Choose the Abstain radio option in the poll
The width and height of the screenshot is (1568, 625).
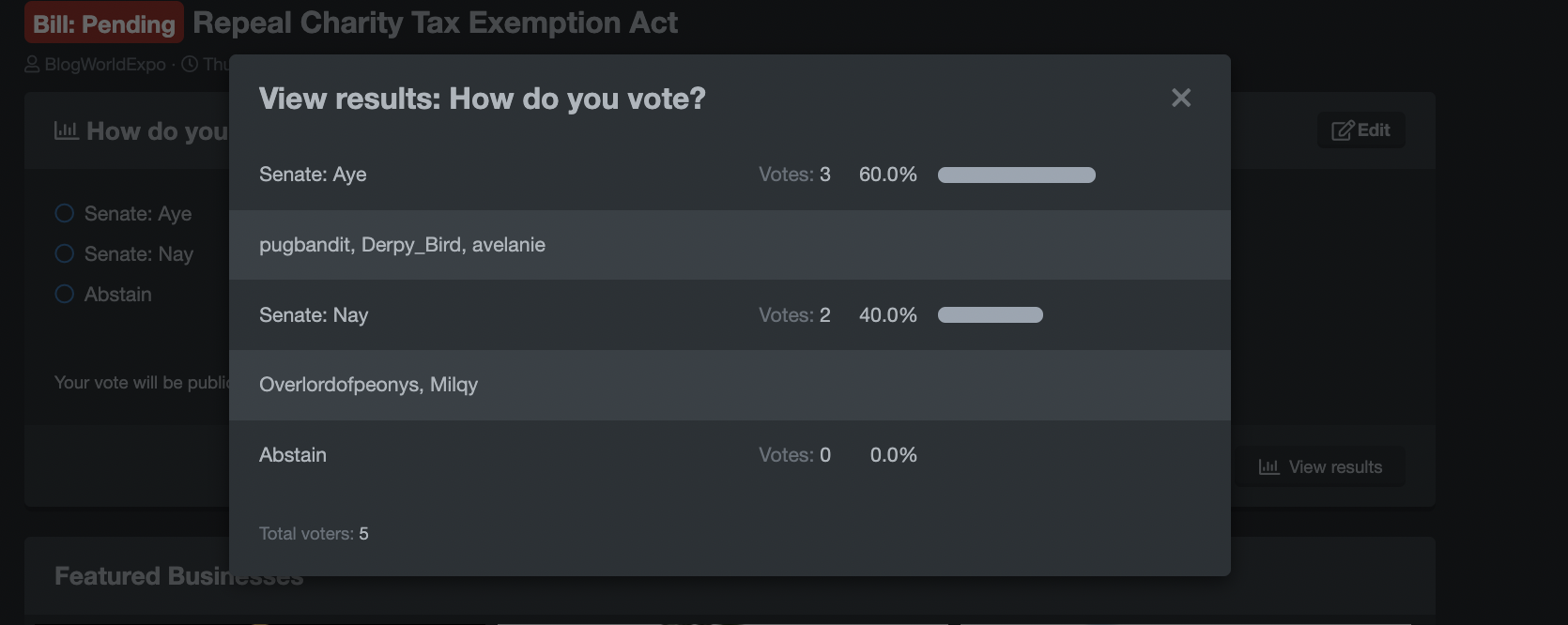pyautogui.click(x=64, y=294)
